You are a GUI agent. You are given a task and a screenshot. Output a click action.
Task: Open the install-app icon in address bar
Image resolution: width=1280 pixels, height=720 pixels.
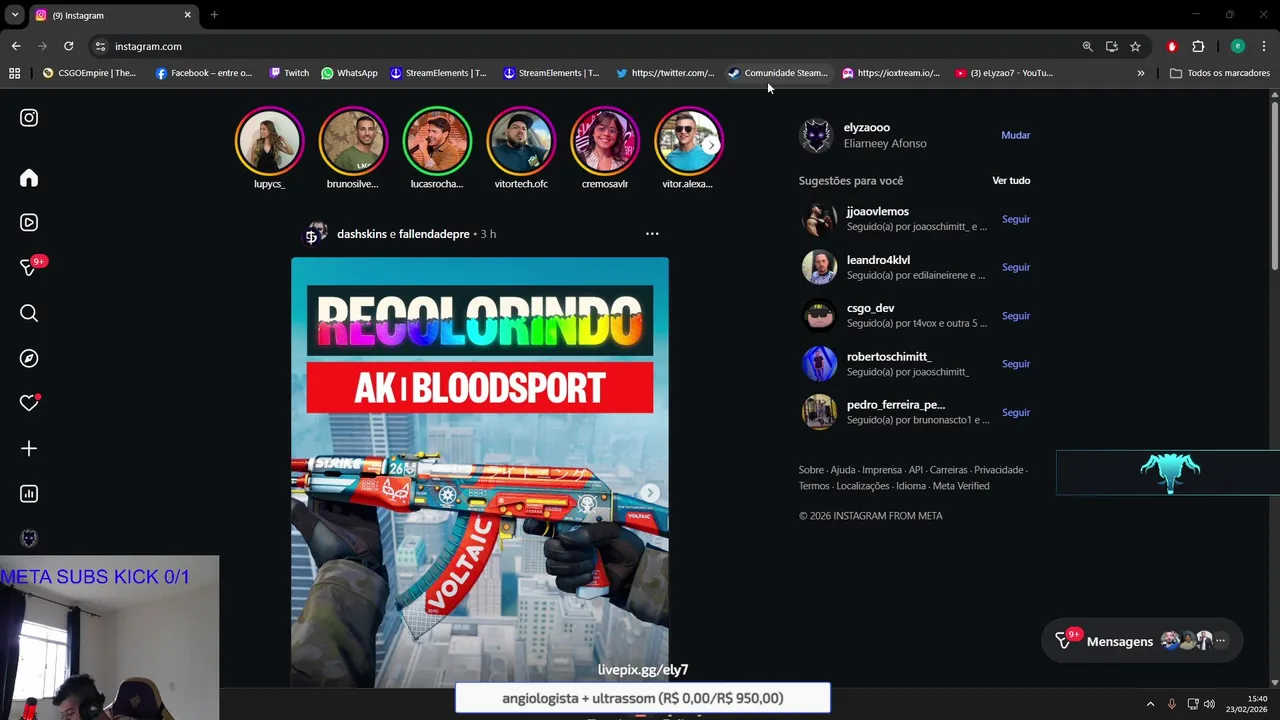pos(1111,46)
